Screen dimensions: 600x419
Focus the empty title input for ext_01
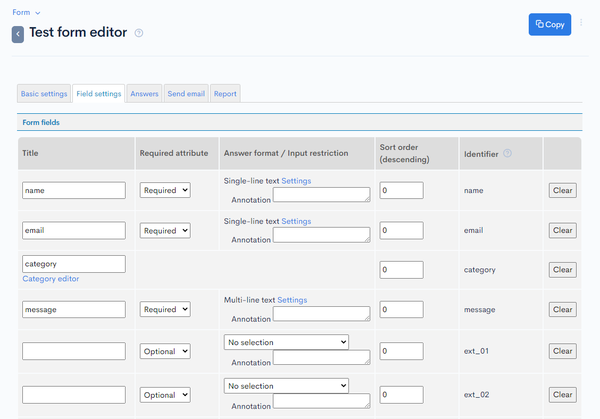tap(74, 351)
